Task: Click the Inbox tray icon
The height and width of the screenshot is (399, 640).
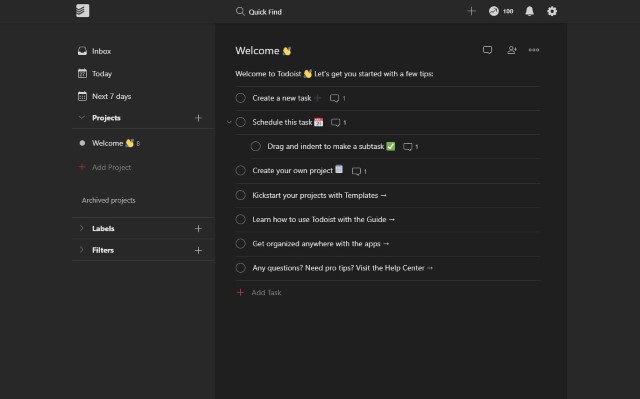Action: coord(82,51)
